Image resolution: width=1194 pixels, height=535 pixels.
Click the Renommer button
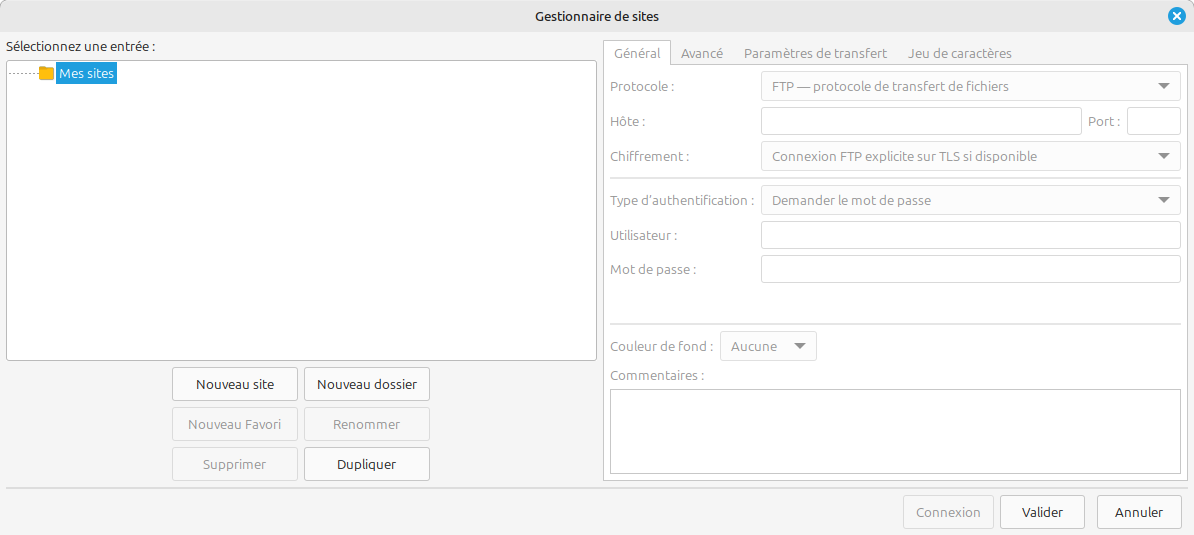367,424
